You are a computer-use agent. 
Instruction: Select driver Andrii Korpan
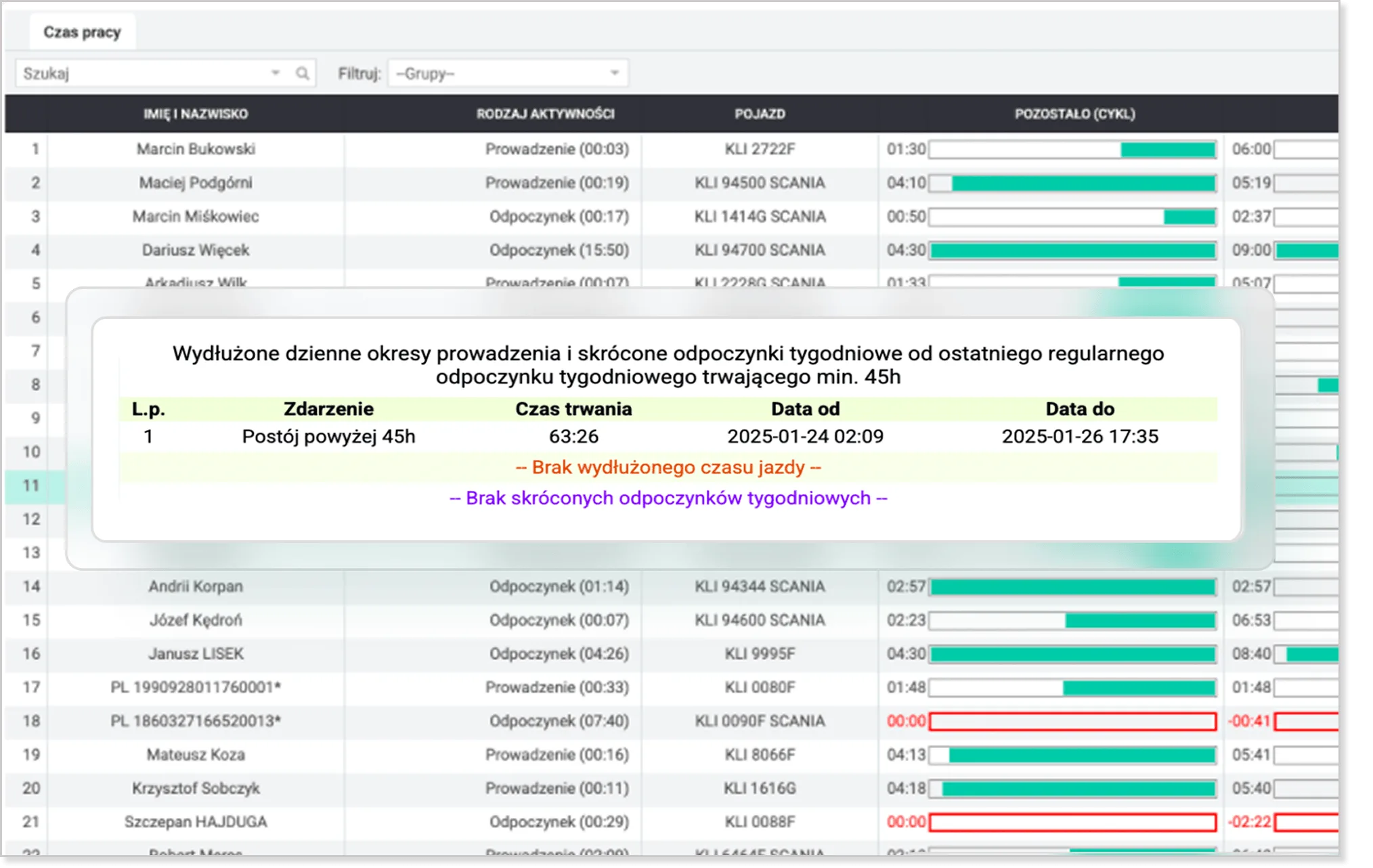click(x=196, y=586)
